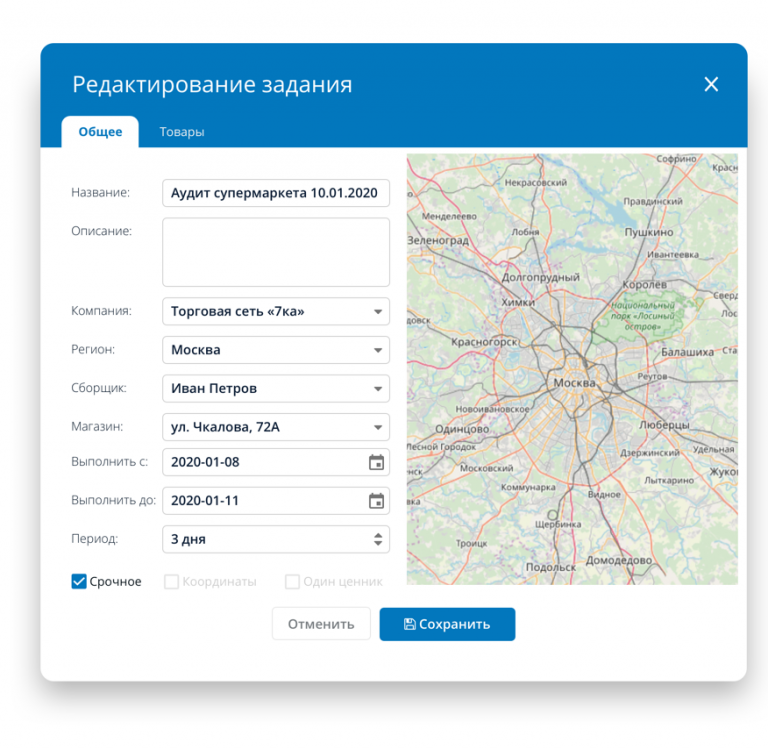Open the Магазин dropdown list
The width and height of the screenshot is (768, 749).
(x=276, y=427)
